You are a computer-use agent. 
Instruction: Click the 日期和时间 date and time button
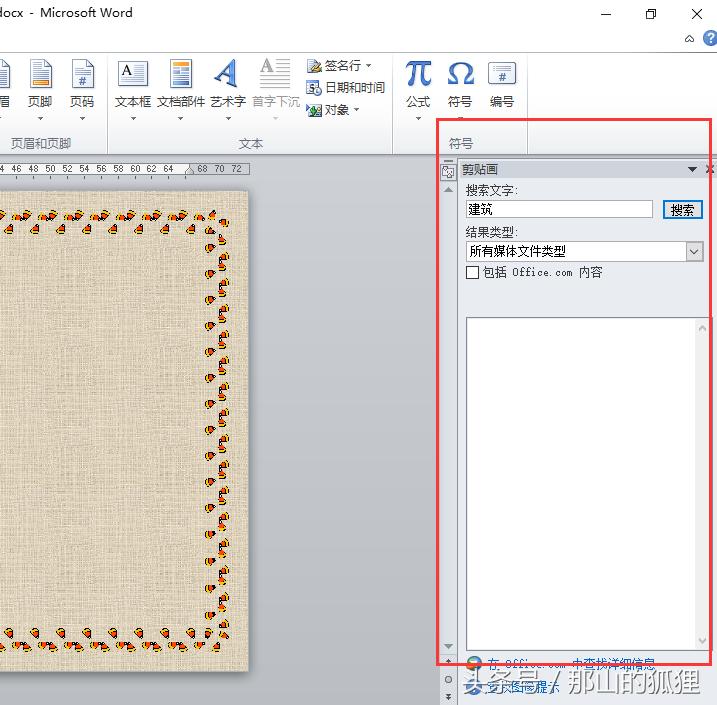click(x=346, y=88)
